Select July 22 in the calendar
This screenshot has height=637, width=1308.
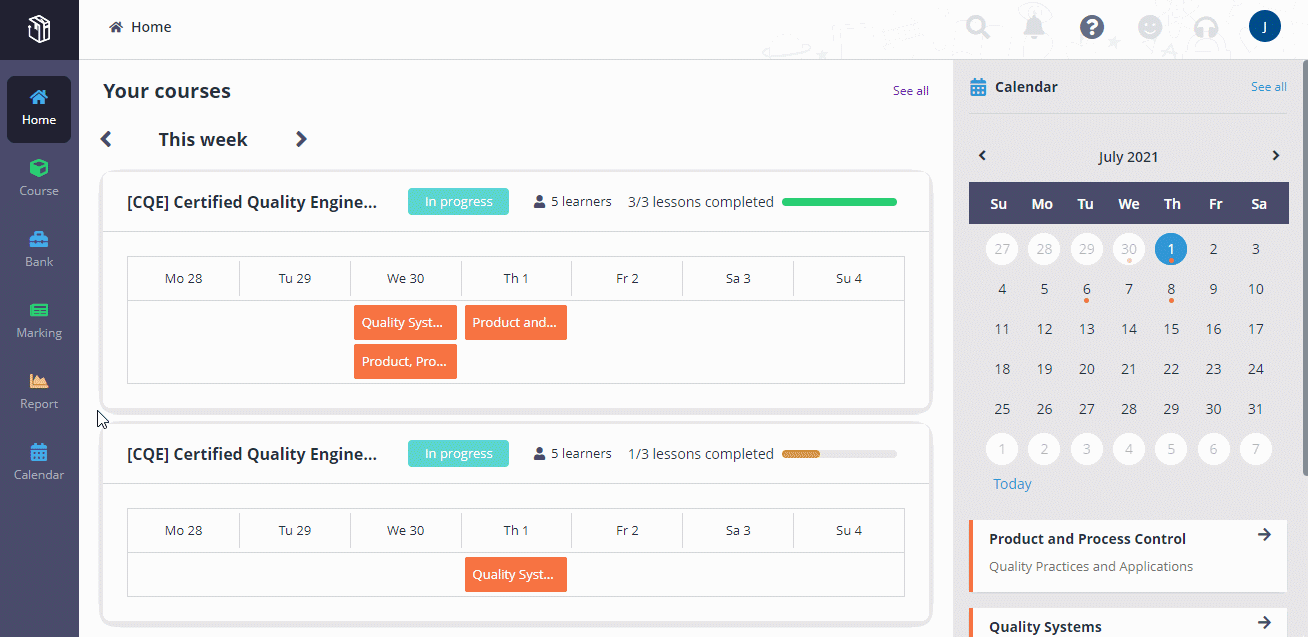tap(1171, 369)
